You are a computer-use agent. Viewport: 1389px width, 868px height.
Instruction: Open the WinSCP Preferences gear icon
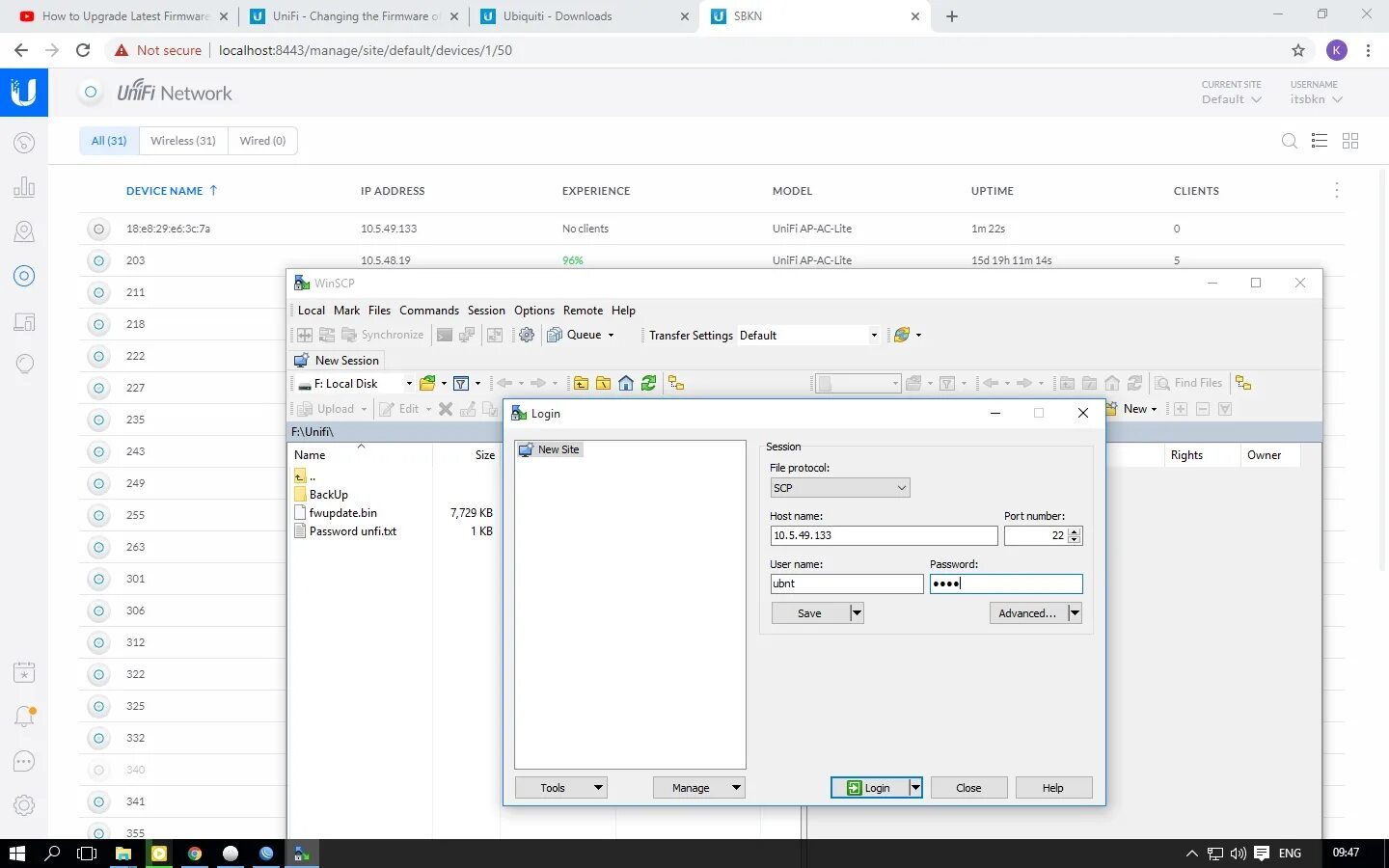click(x=527, y=335)
